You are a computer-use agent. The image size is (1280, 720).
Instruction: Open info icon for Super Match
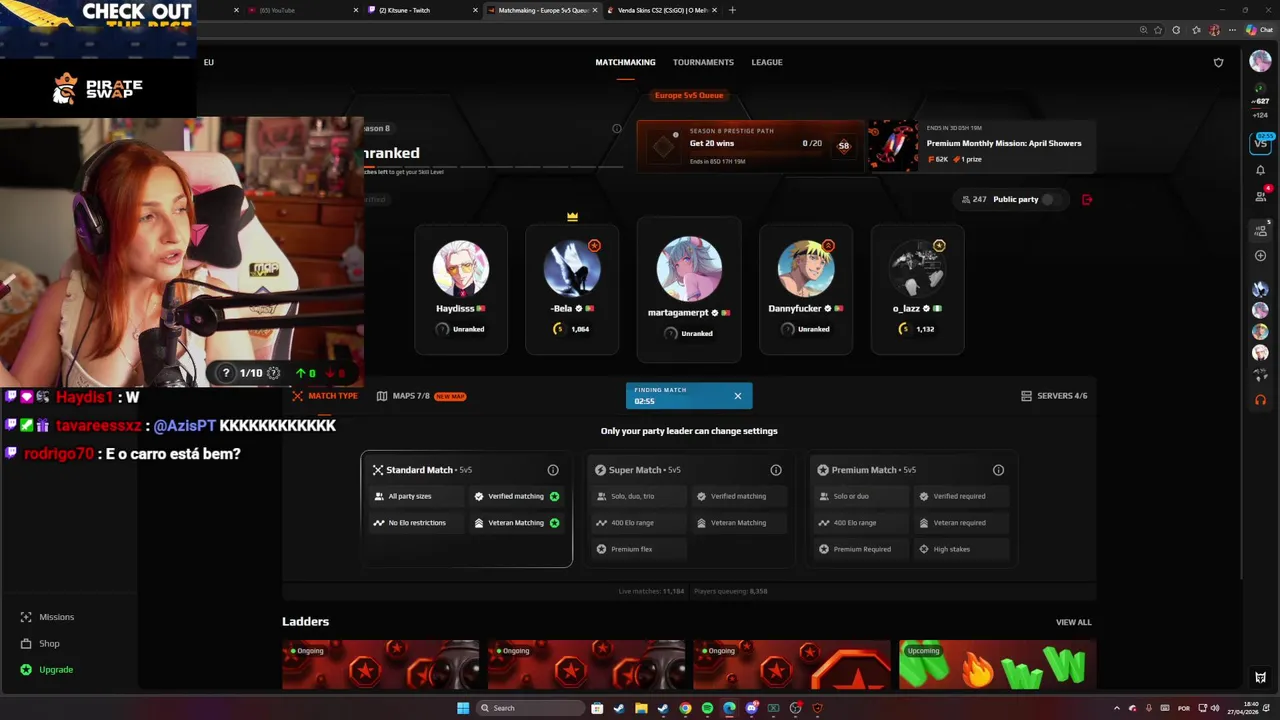point(776,470)
